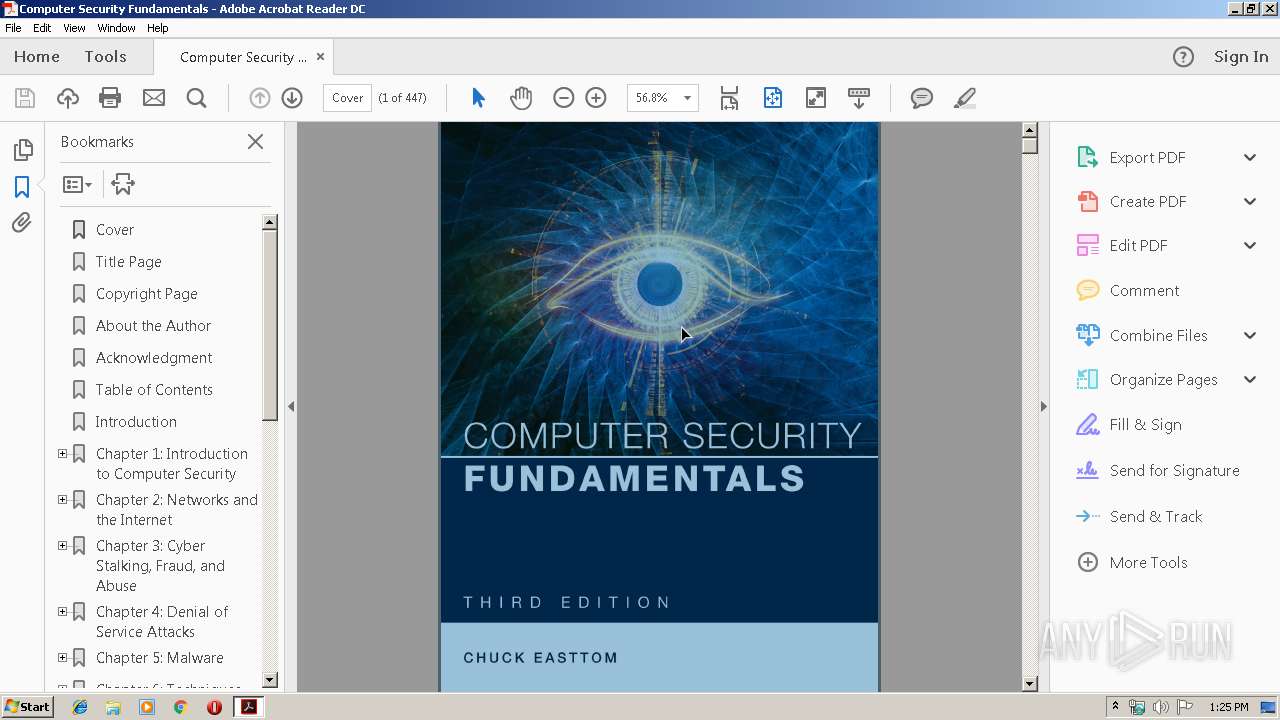Click the Save file icon

tap(25, 98)
